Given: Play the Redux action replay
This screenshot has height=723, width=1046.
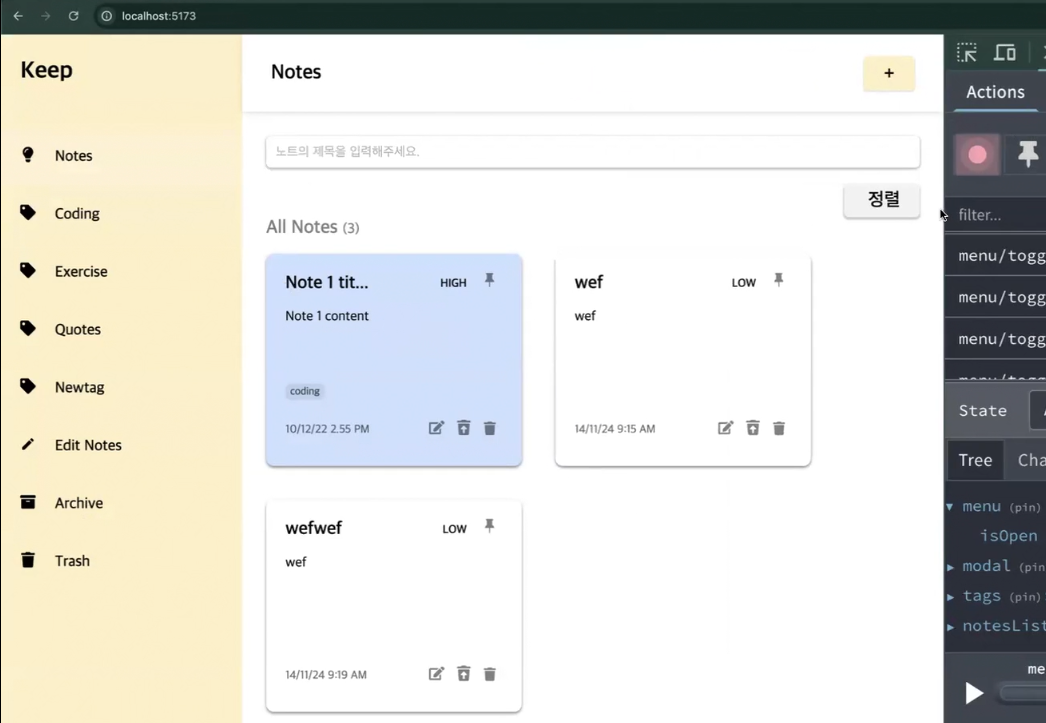Looking at the screenshot, I should point(974,693).
